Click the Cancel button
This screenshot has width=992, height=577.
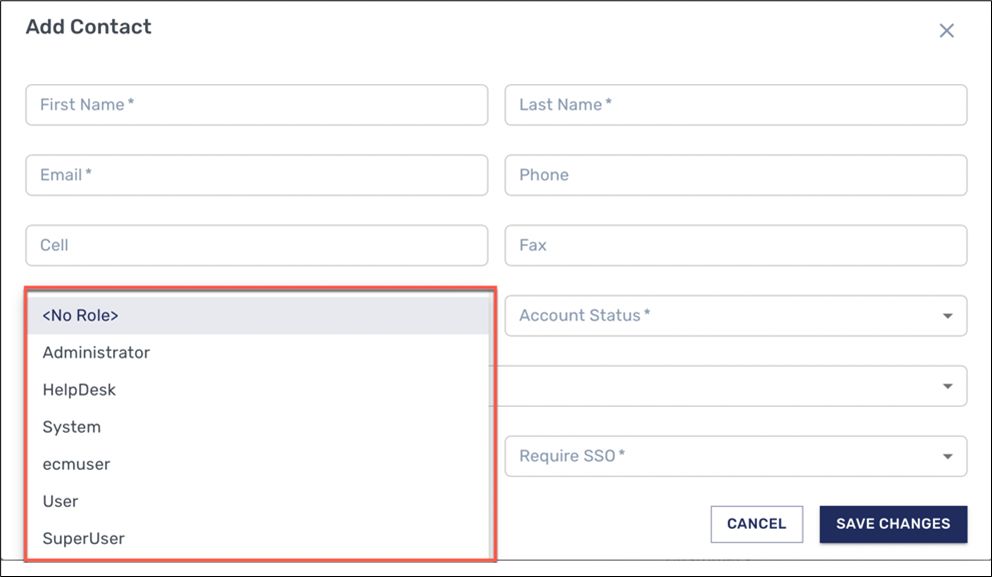pyautogui.click(x=757, y=524)
